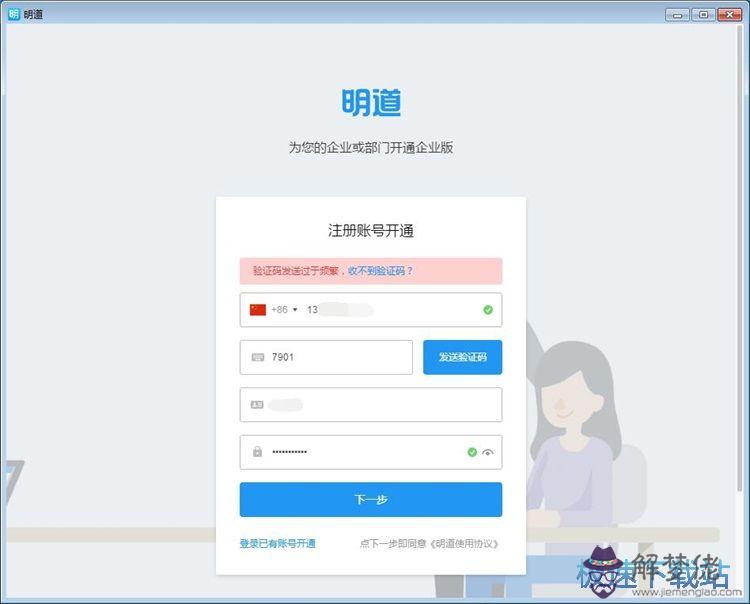Screen dimensions: 750x604
Task: Open the 登录已有账号开通 link
Action: coord(277,544)
